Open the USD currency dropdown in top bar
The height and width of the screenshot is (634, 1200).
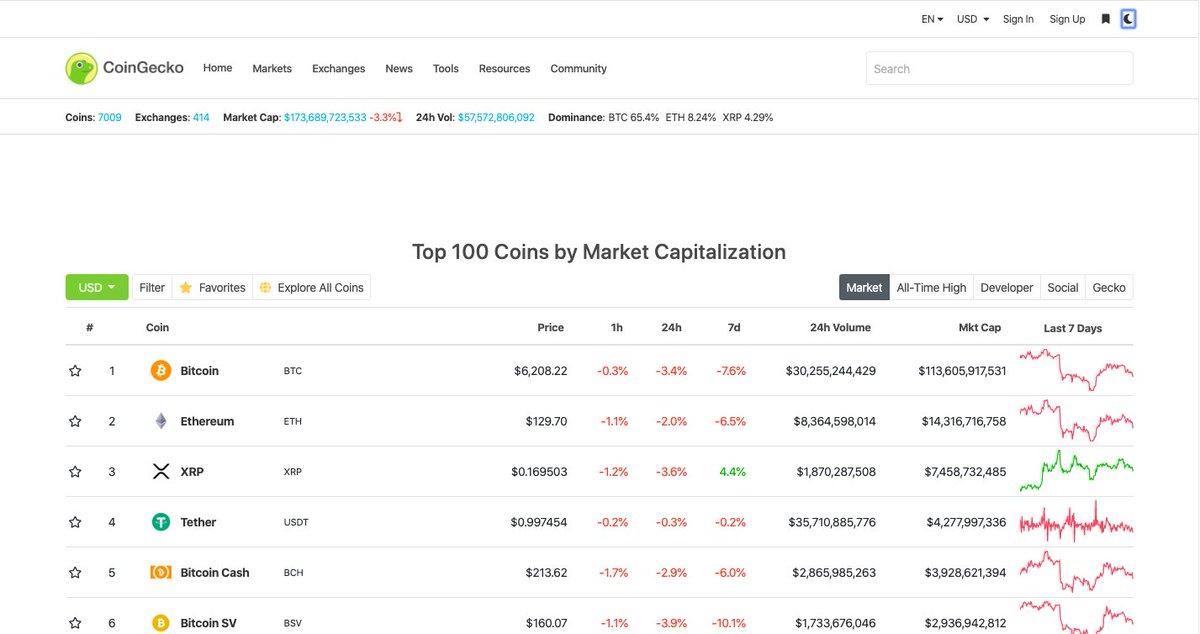click(973, 19)
